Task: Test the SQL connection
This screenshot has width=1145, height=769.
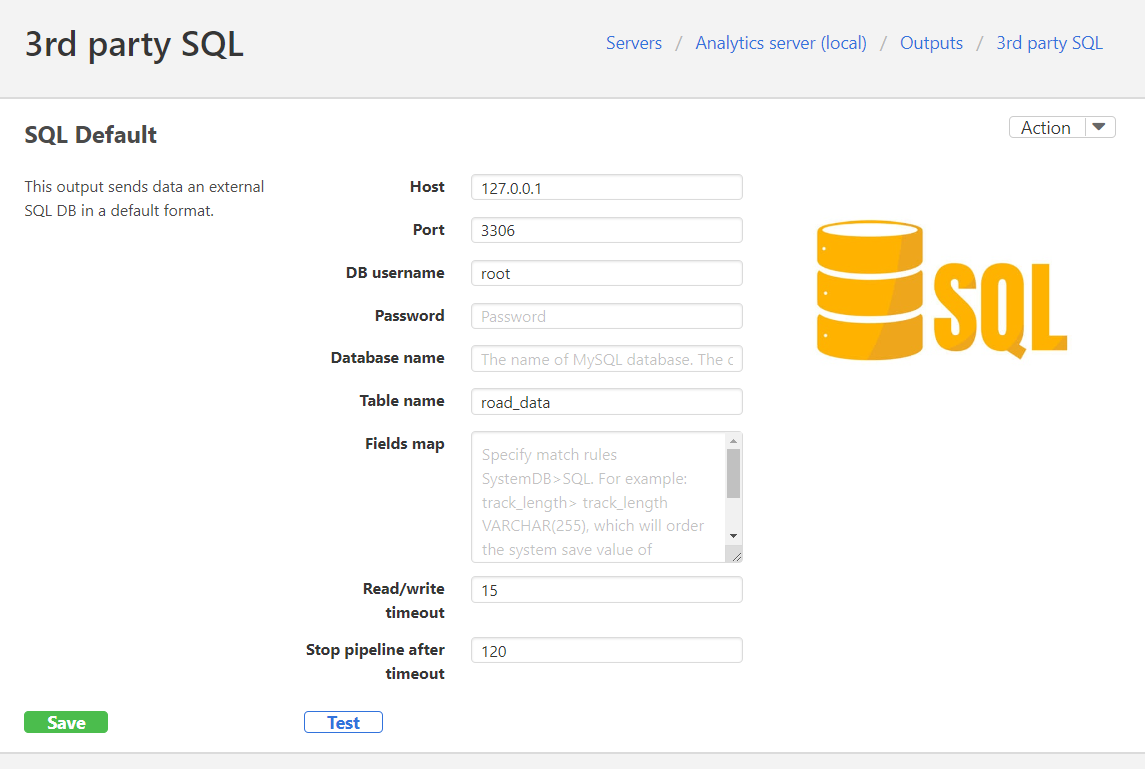Action: pos(343,722)
